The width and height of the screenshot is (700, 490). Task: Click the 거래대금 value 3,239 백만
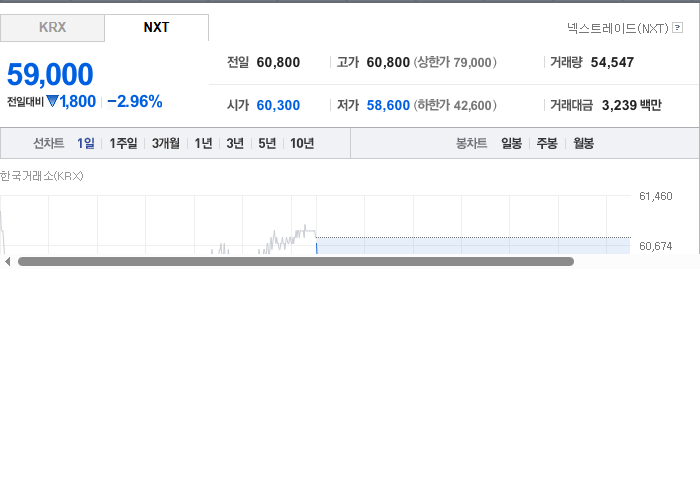pyautogui.click(x=632, y=105)
